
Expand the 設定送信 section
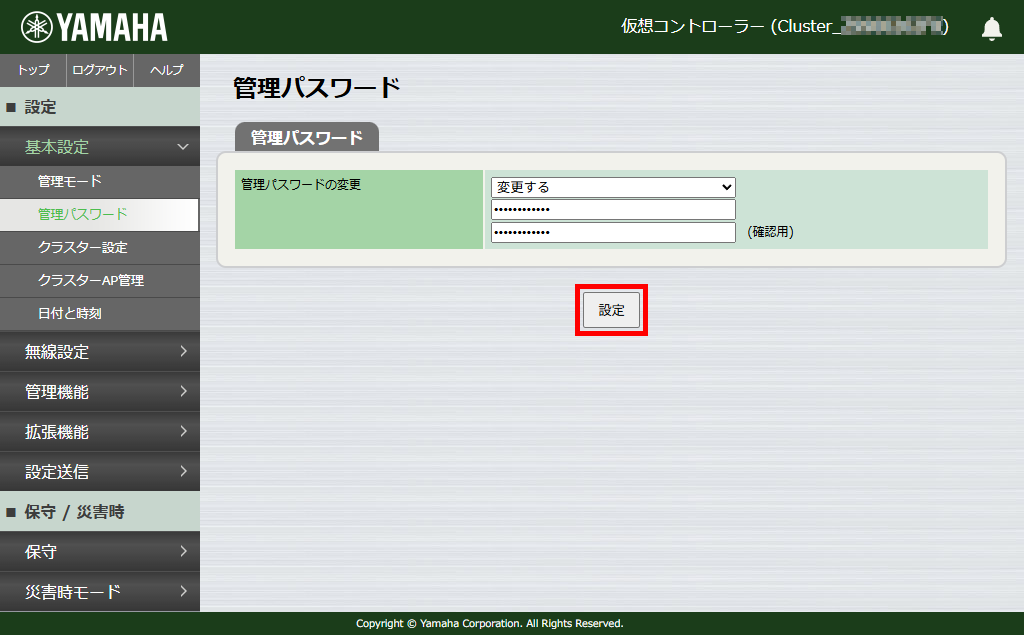pyautogui.click(x=100, y=472)
